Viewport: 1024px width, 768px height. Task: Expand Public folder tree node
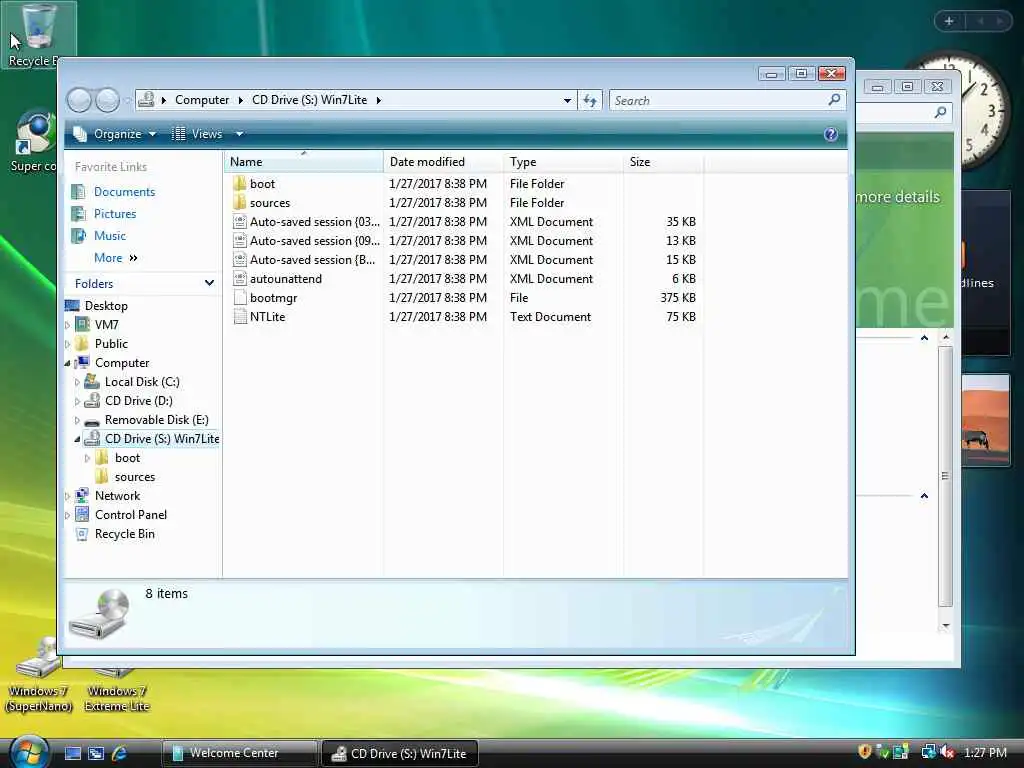(x=67, y=344)
